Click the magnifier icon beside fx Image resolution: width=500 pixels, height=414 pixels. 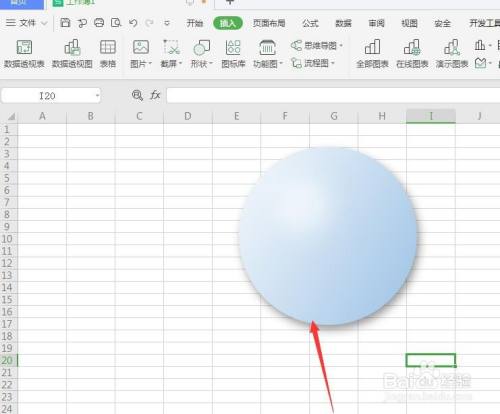coord(137,95)
